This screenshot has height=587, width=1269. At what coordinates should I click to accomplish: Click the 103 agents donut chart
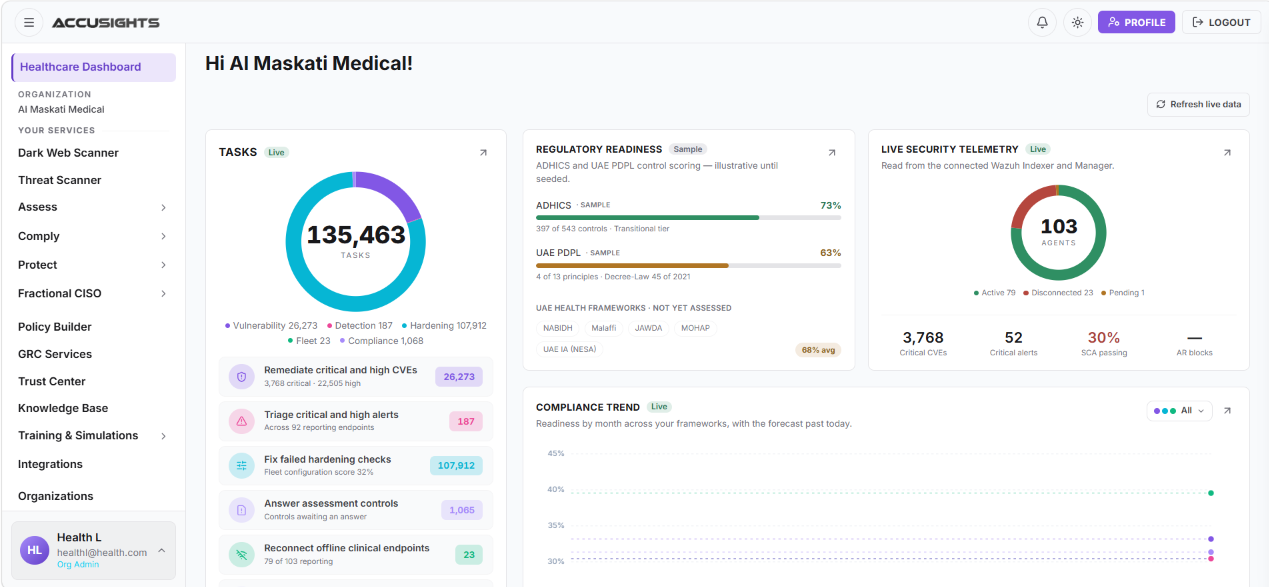pyautogui.click(x=1058, y=232)
